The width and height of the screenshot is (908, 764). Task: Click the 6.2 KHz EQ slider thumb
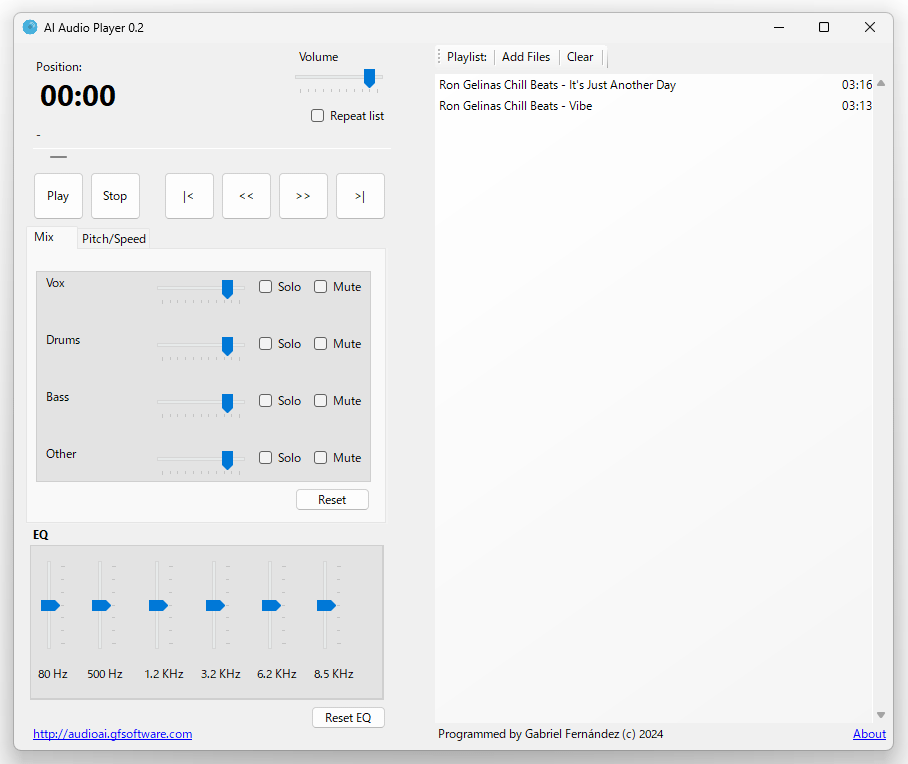click(x=271, y=605)
